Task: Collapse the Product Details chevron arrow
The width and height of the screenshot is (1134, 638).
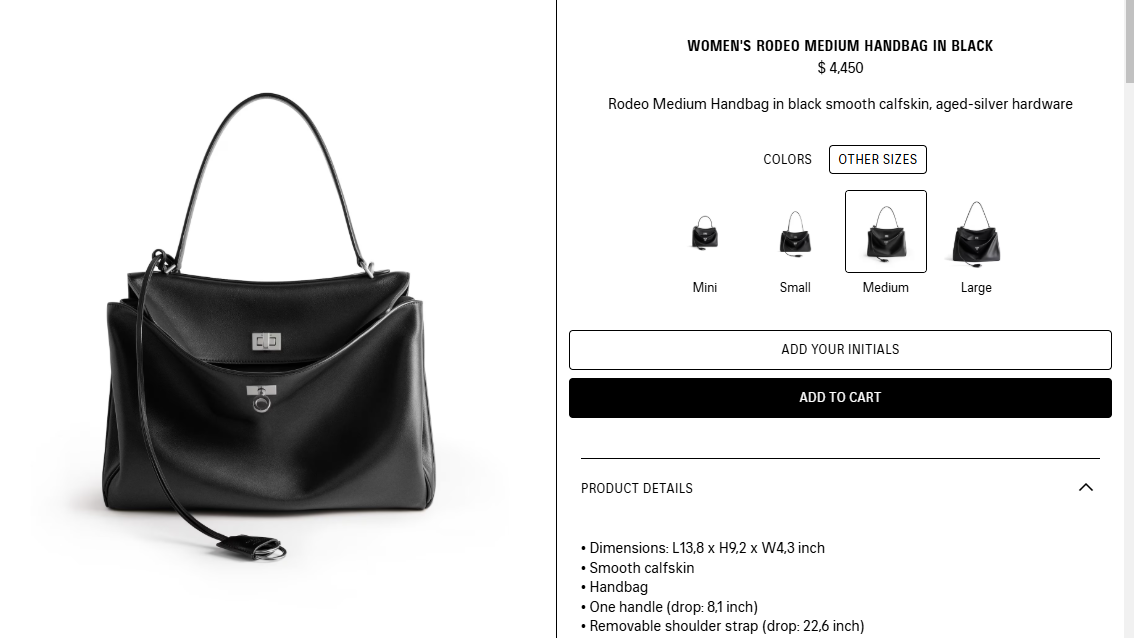Action: coord(1086,488)
